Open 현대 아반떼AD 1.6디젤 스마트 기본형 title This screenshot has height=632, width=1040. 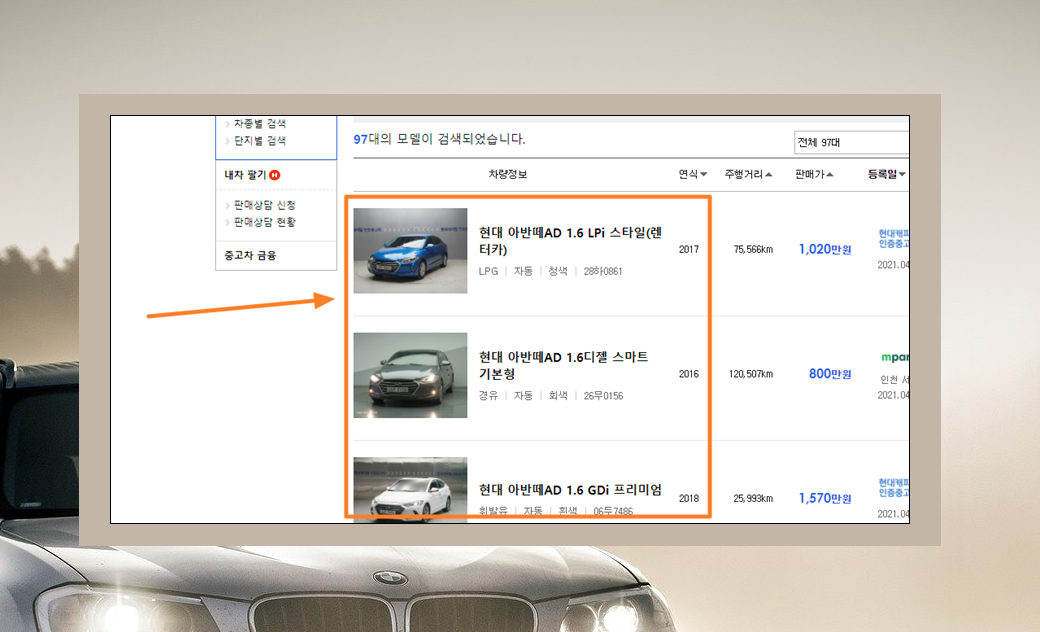coord(564,365)
